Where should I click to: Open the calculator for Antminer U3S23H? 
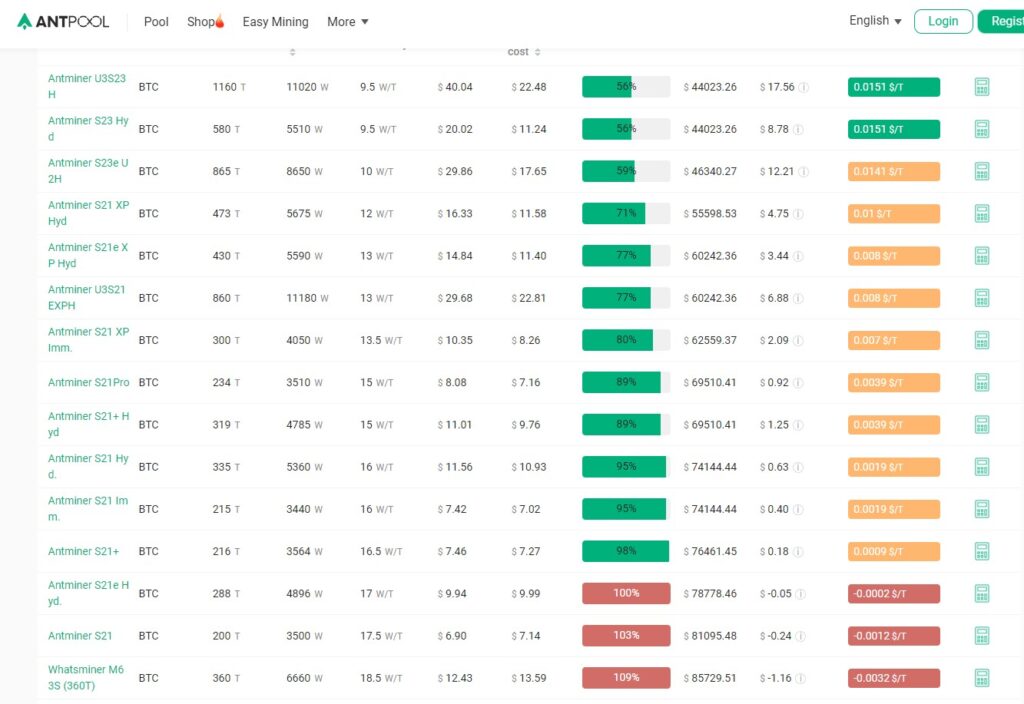pyautogui.click(x=981, y=86)
